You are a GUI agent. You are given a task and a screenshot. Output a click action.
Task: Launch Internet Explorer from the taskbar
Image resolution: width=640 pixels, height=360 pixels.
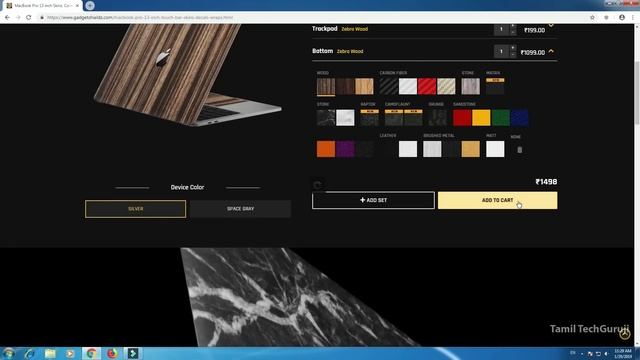point(29,353)
